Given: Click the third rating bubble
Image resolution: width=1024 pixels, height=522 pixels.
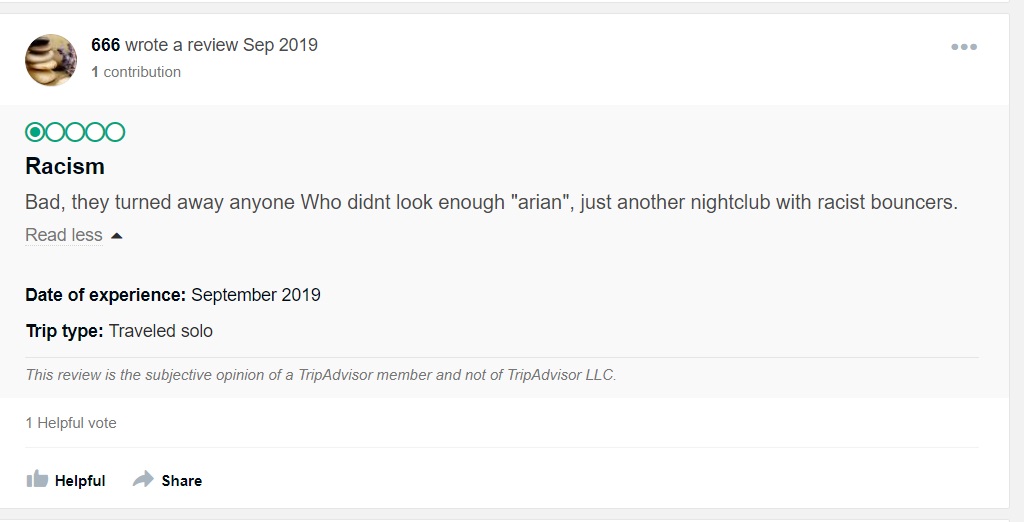Looking at the screenshot, I should coord(75,132).
